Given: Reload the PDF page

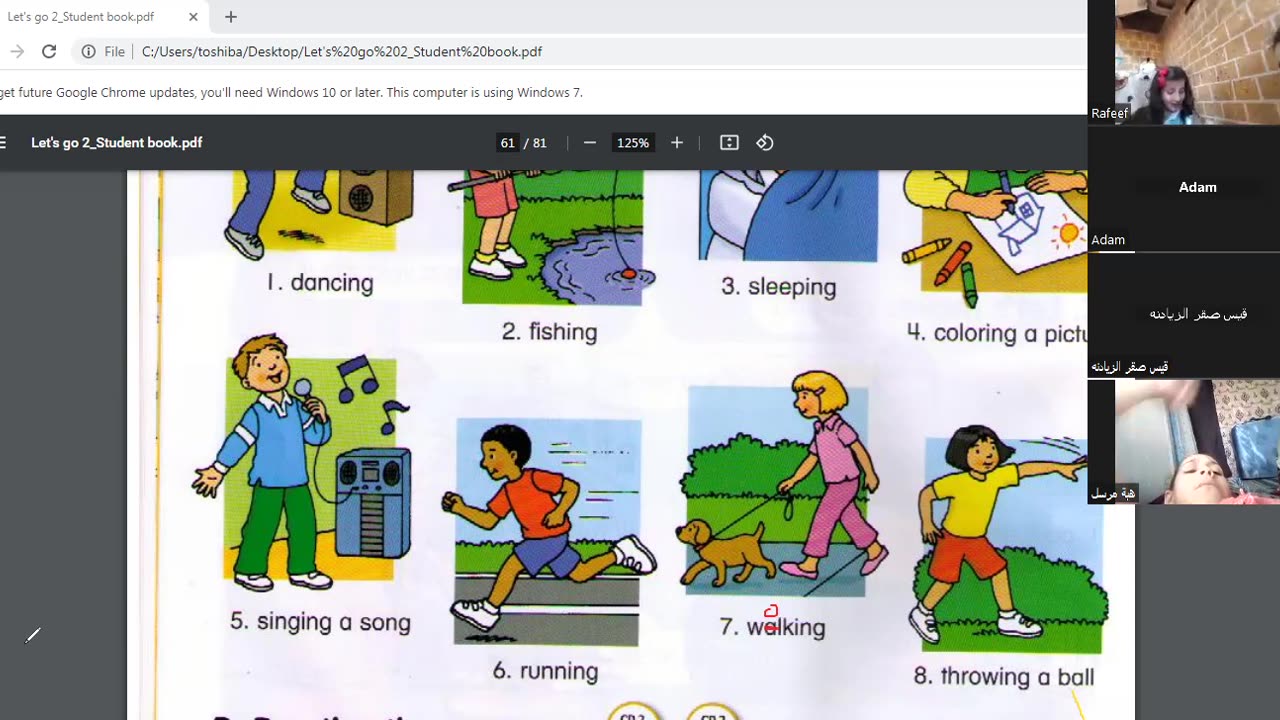Looking at the screenshot, I should point(48,51).
